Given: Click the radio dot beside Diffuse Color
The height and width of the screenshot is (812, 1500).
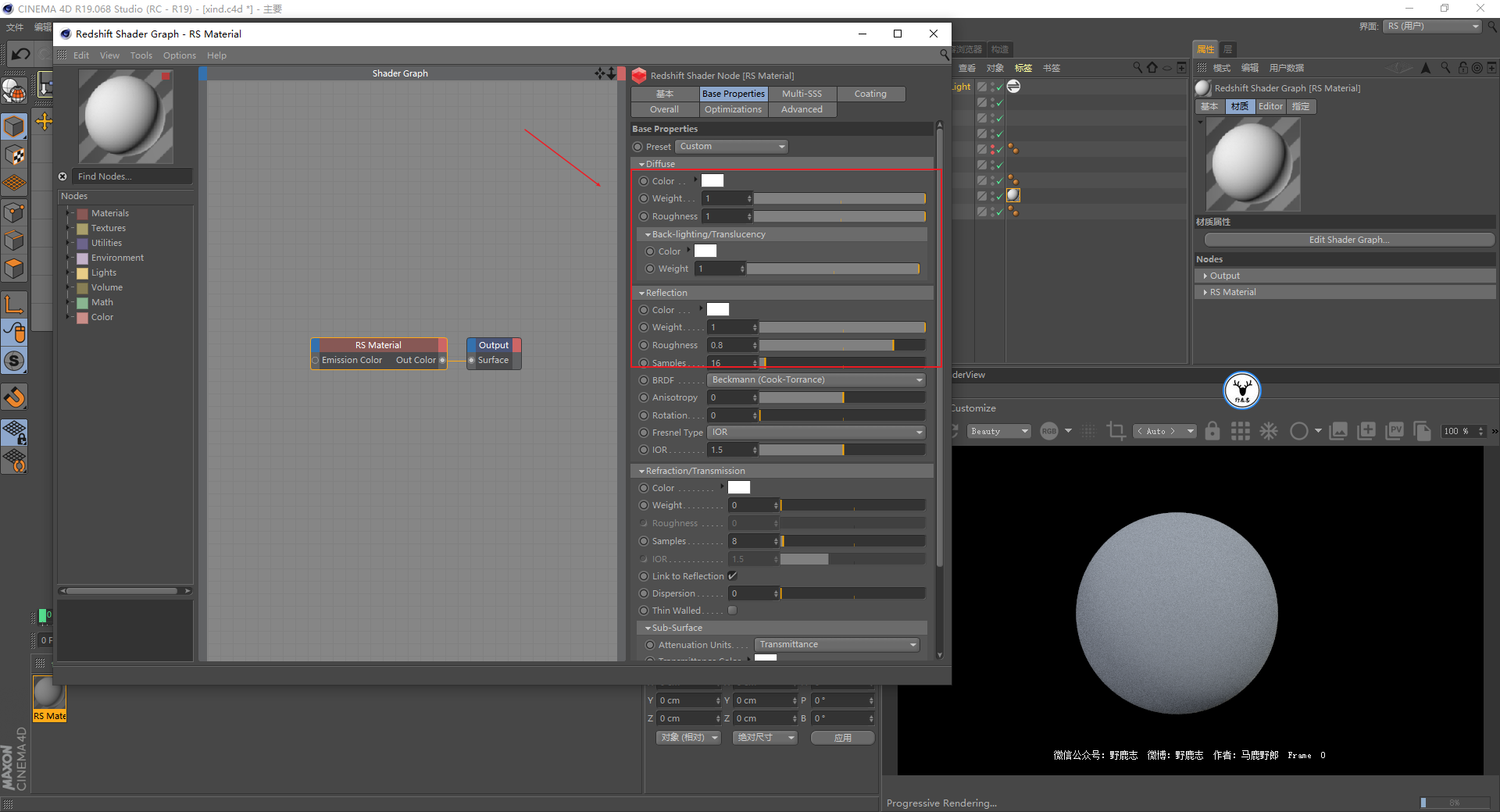Looking at the screenshot, I should 644,181.
